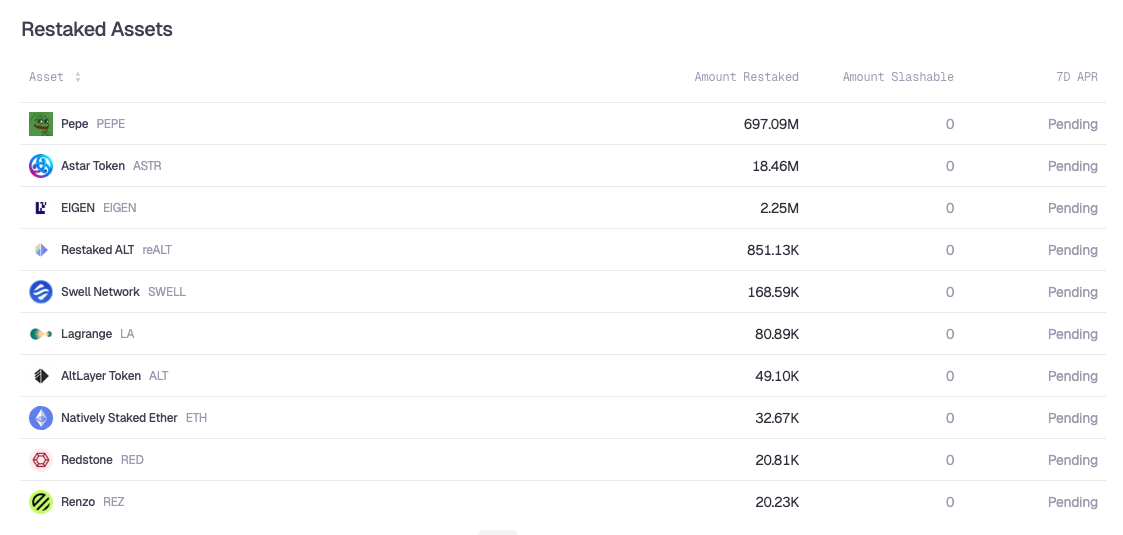Click the 7D APR column header
This screenshot has width=1123, height=535.
tap(1076, 77)
